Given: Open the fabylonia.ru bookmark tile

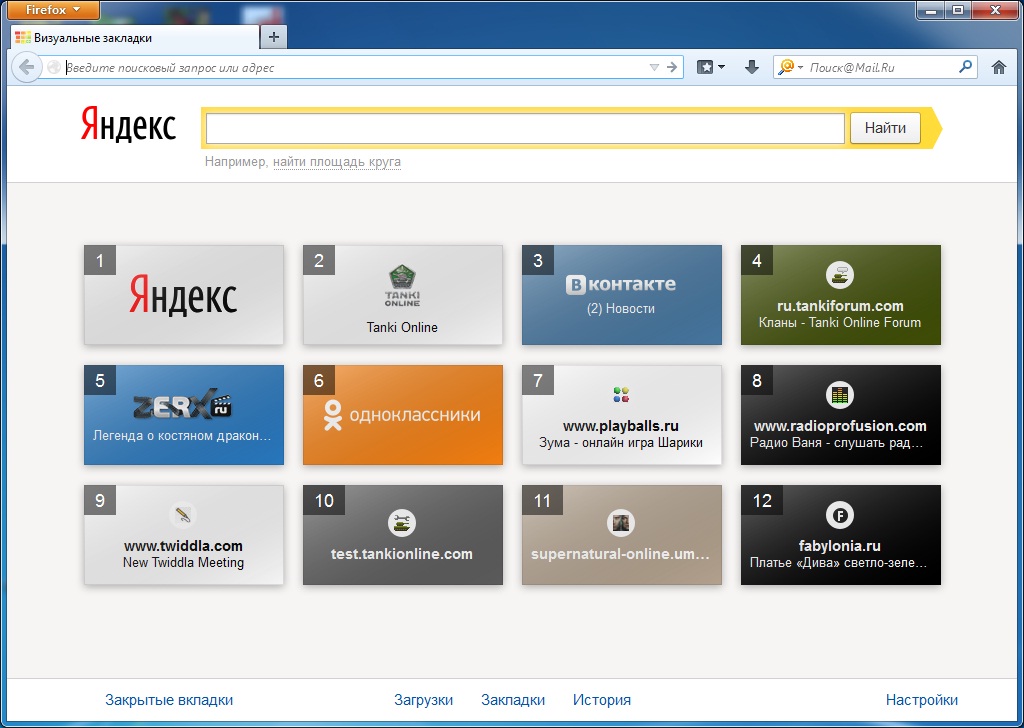Looking at the screenshot, I should pos(840,535).
